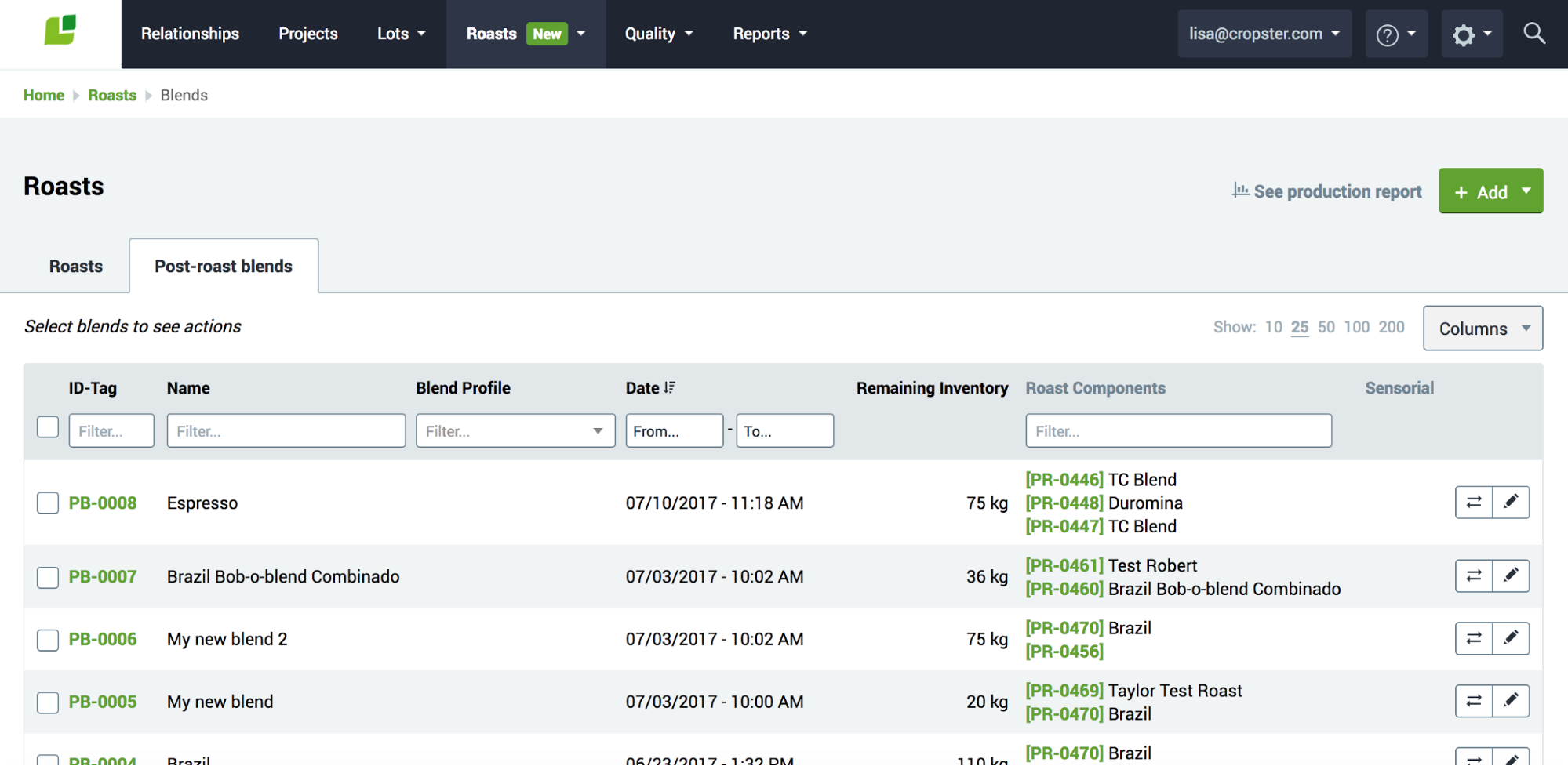The width and height of the screenshot is (1568, 766).
Task: Open roast PR-0456 link
Action: (x=1064, y=652)
